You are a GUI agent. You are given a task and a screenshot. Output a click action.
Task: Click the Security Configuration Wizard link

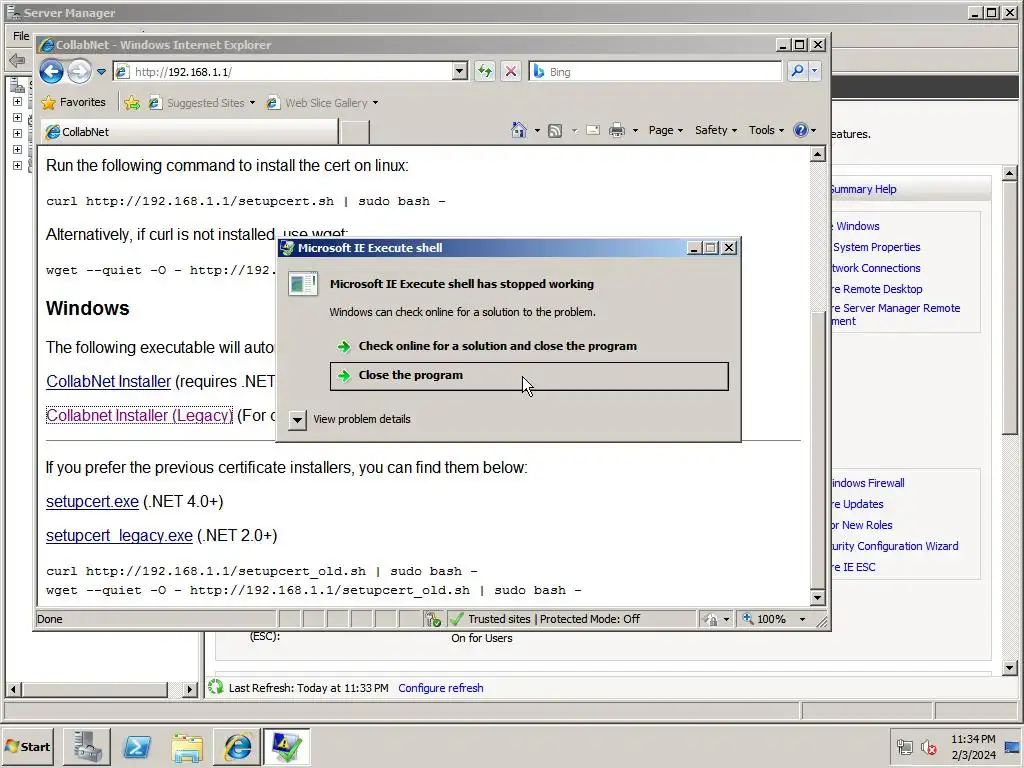[x=893, y=546]
